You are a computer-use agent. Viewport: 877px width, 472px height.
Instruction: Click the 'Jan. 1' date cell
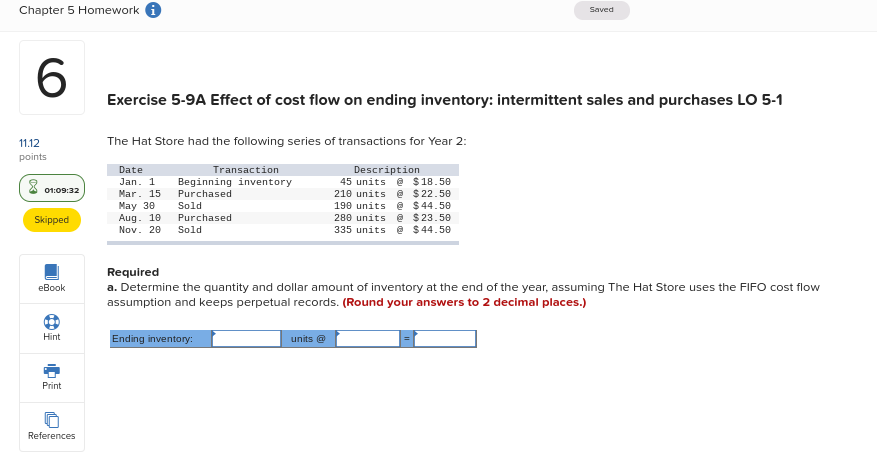(137, 182)
